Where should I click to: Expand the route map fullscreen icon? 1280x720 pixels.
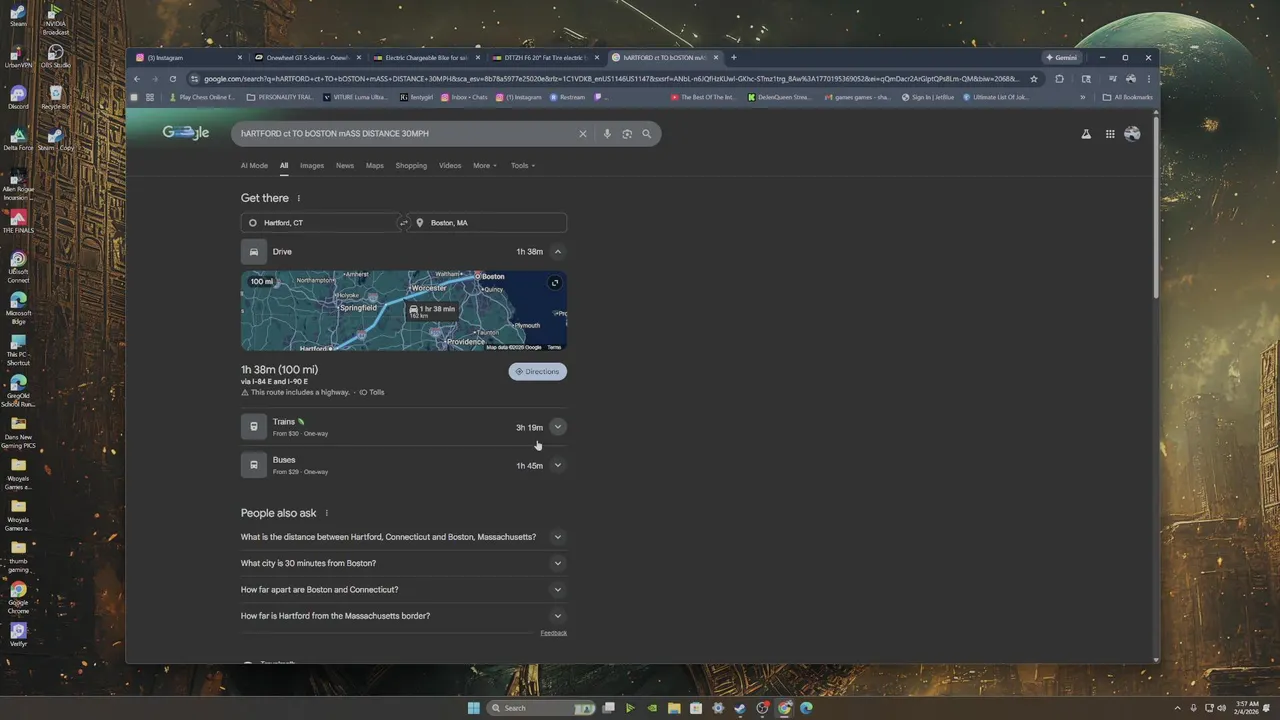coord(555,283)
